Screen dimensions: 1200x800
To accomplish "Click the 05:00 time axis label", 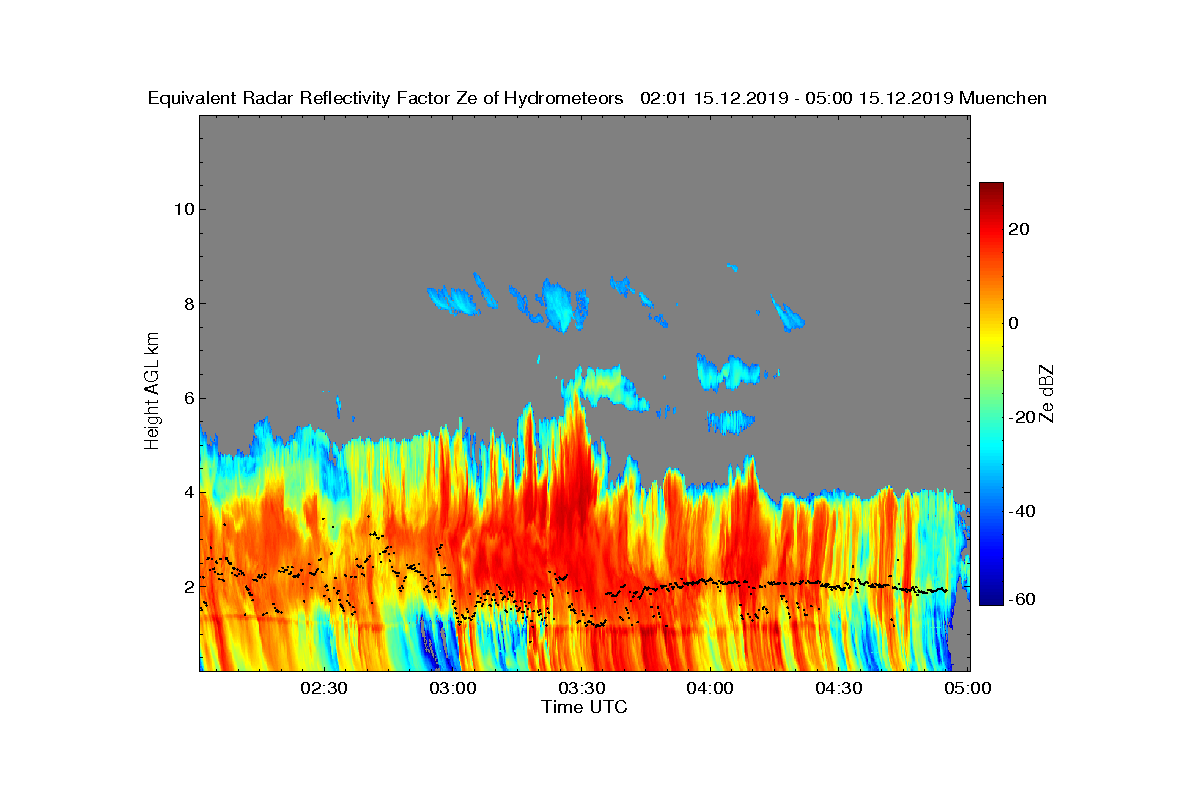I will tap(968, 689).
